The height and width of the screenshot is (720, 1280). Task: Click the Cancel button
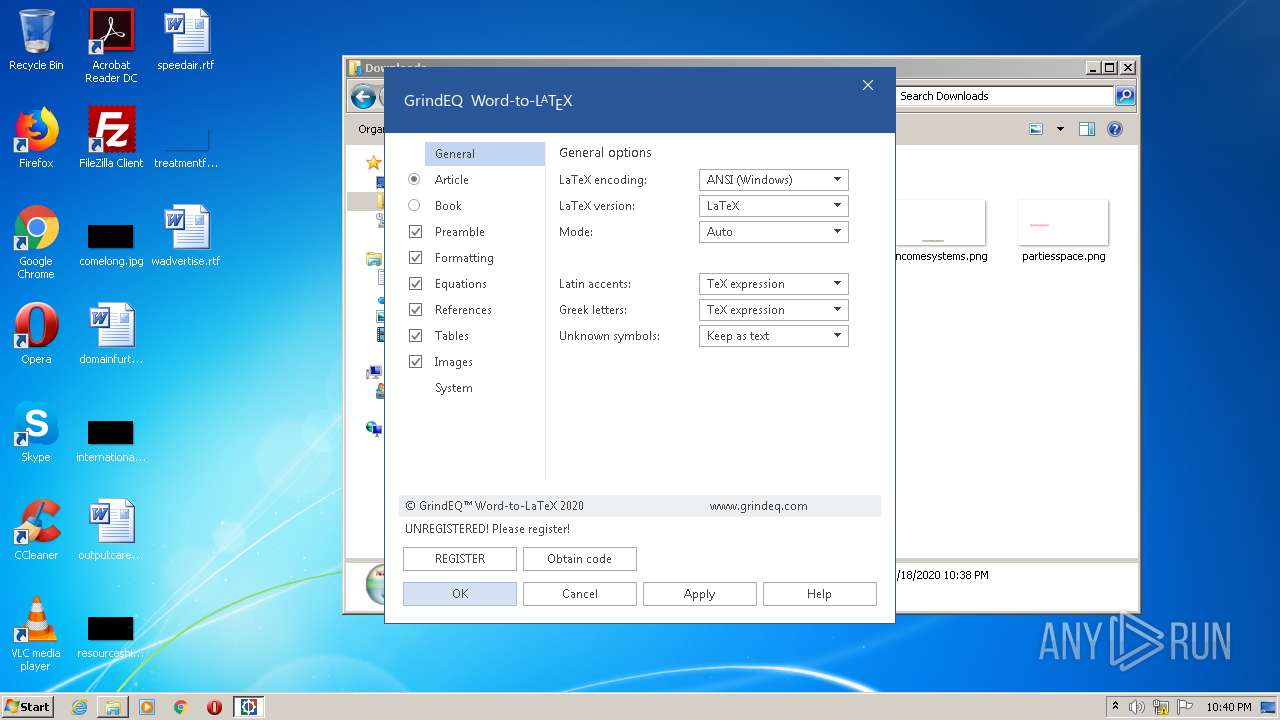point(579,594)
